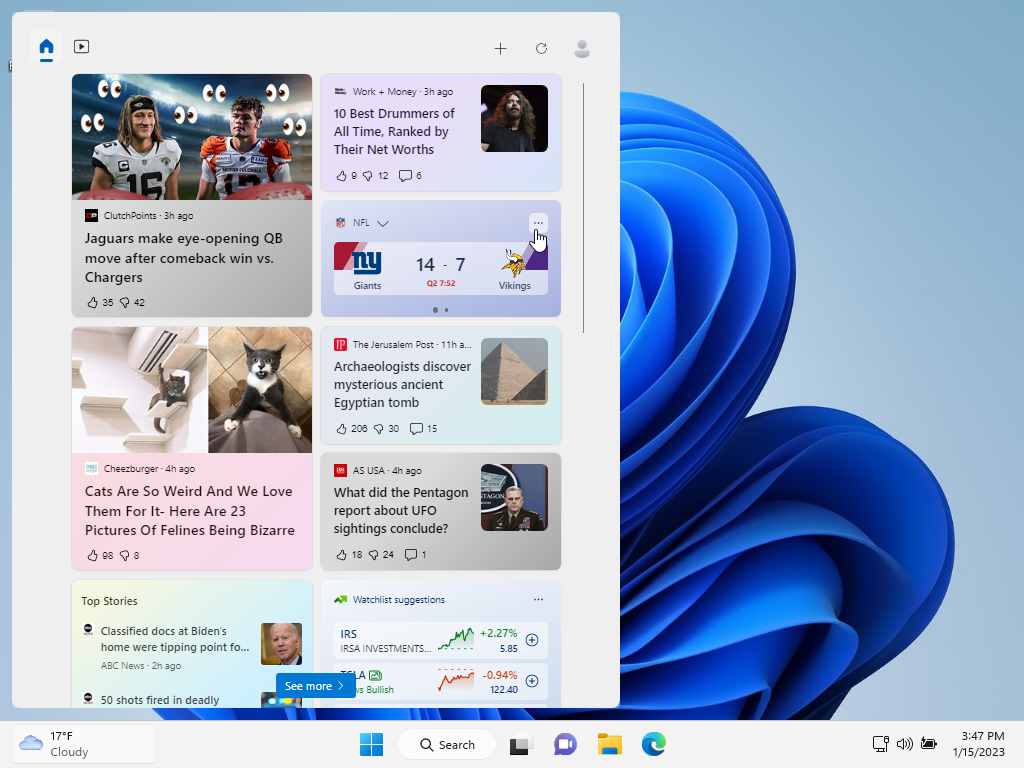Open NFL widget more options menu
This screenshot has height=768, width=1024.
pyautogui.click(x=538, y=223)
